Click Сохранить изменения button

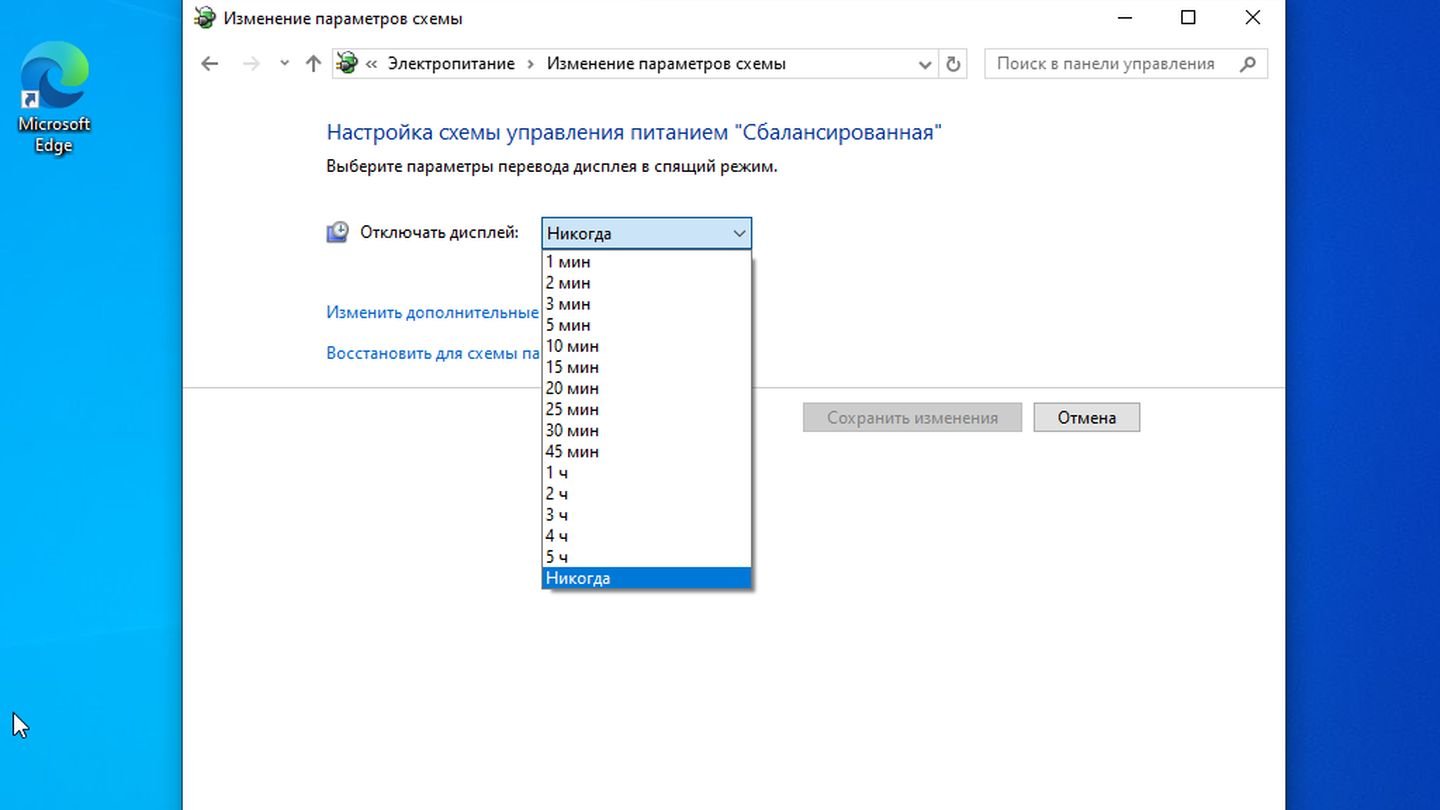[x=912, y=418]
